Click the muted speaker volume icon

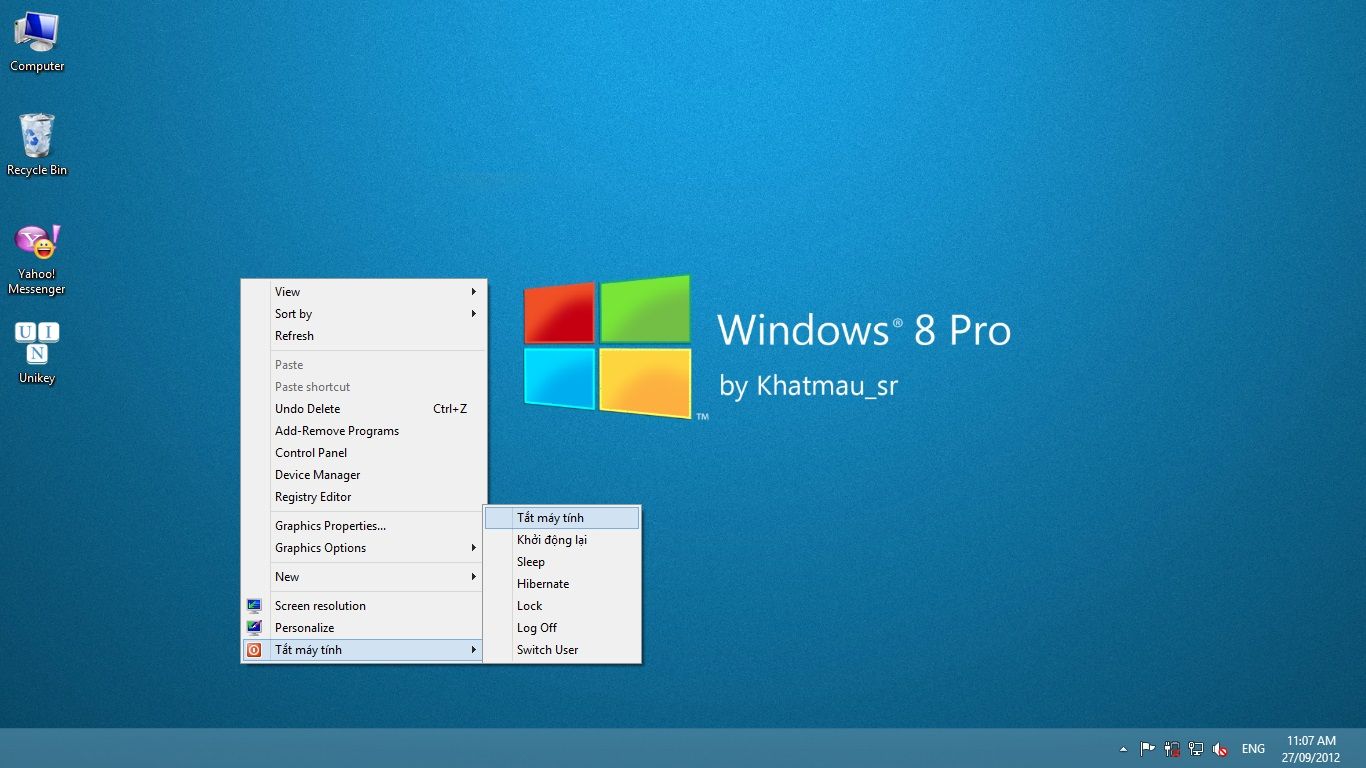tap(1220, 748)
